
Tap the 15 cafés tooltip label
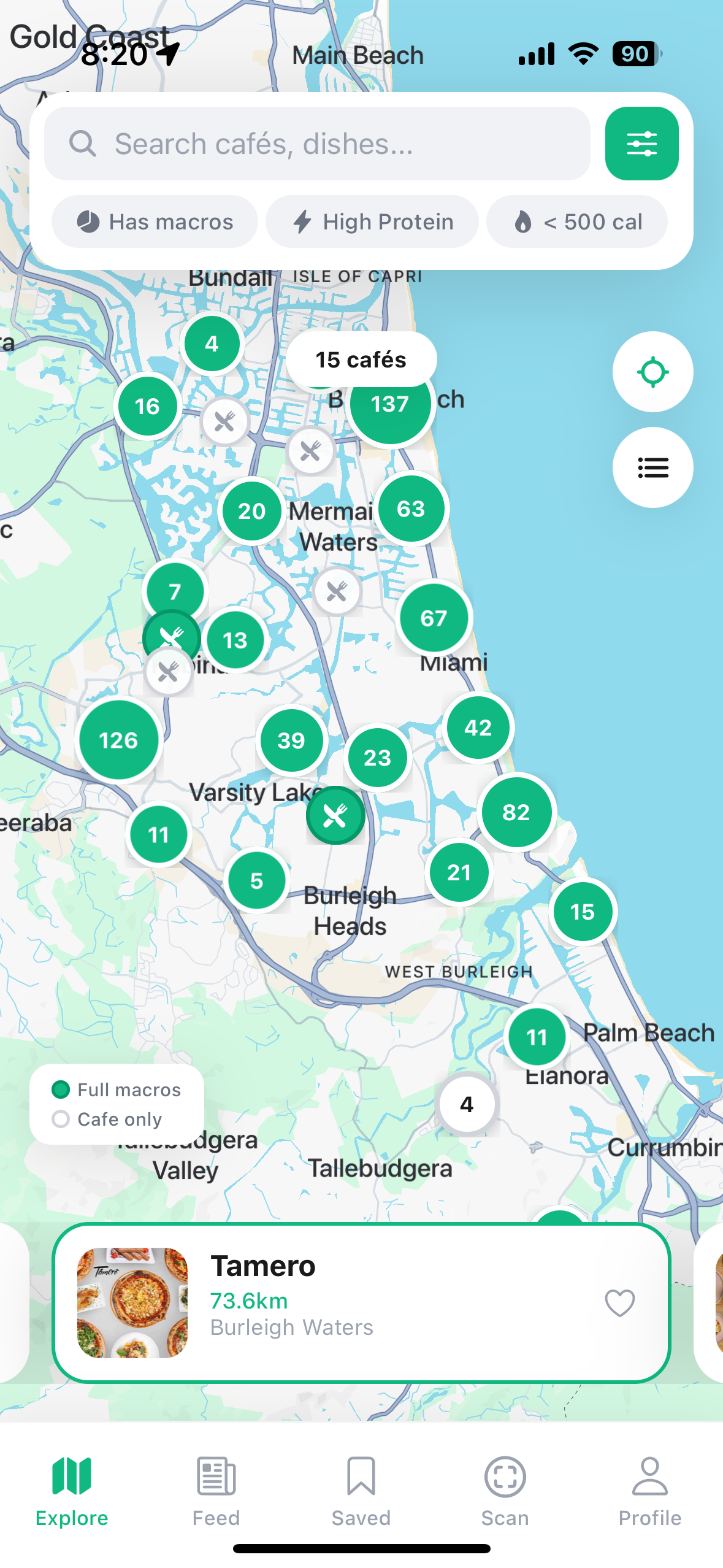click(x=361, y=359)
